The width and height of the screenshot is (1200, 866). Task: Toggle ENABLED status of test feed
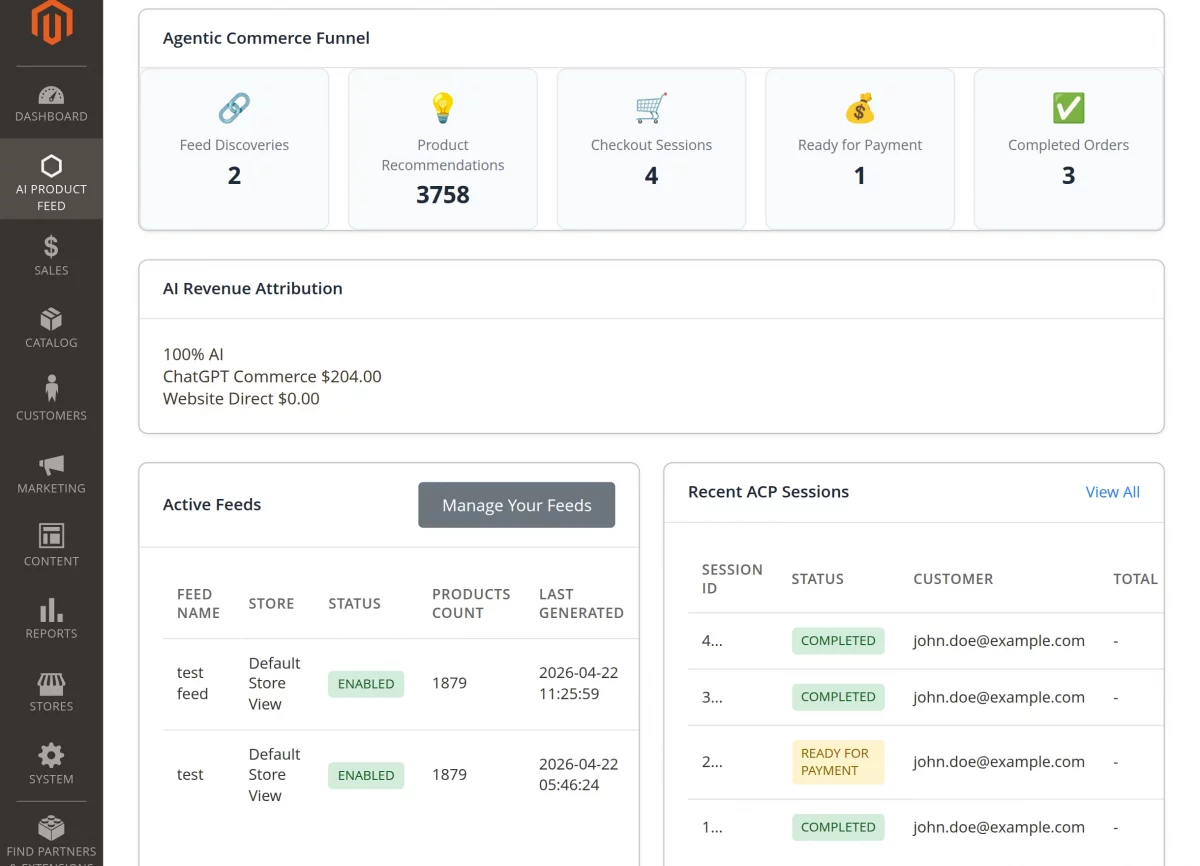click(365, 683)
